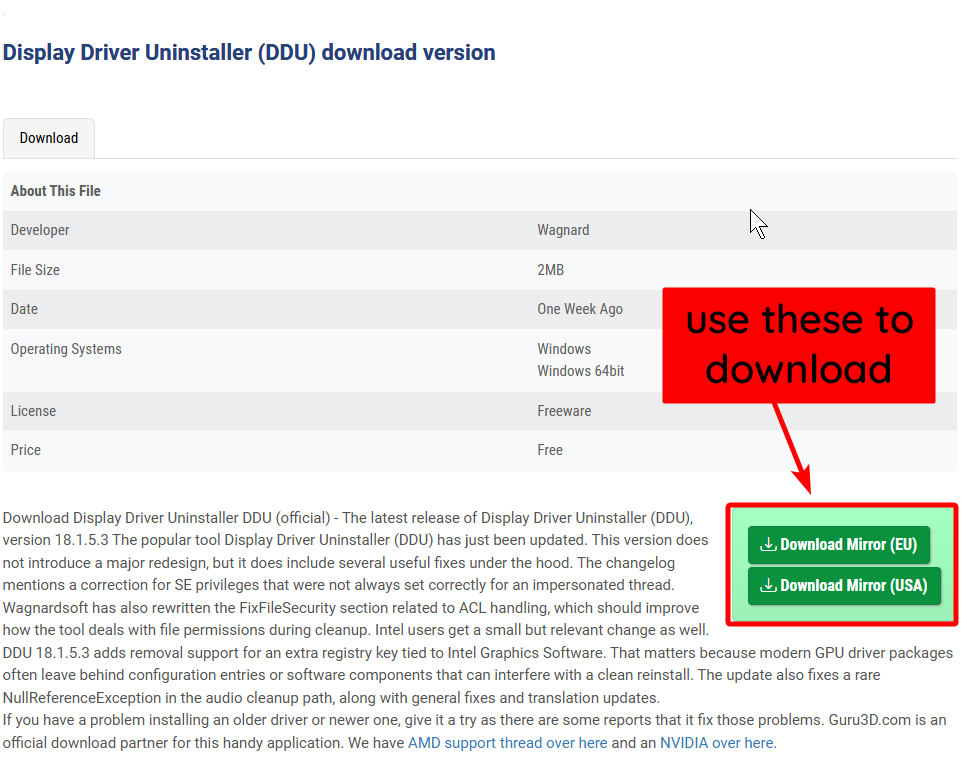Screen dimensions: 967x761
Task: Click the download arrow icon on USA mirror
Action: pyautogui.click(x=768, y=585)
